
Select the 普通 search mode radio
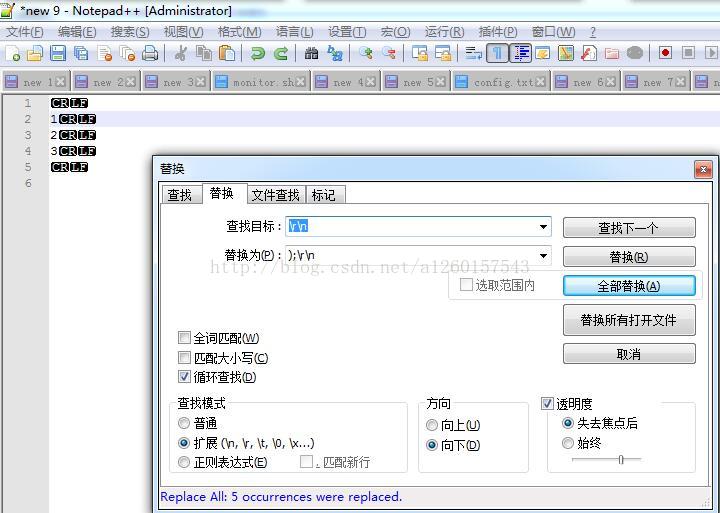tap(184, 423)
